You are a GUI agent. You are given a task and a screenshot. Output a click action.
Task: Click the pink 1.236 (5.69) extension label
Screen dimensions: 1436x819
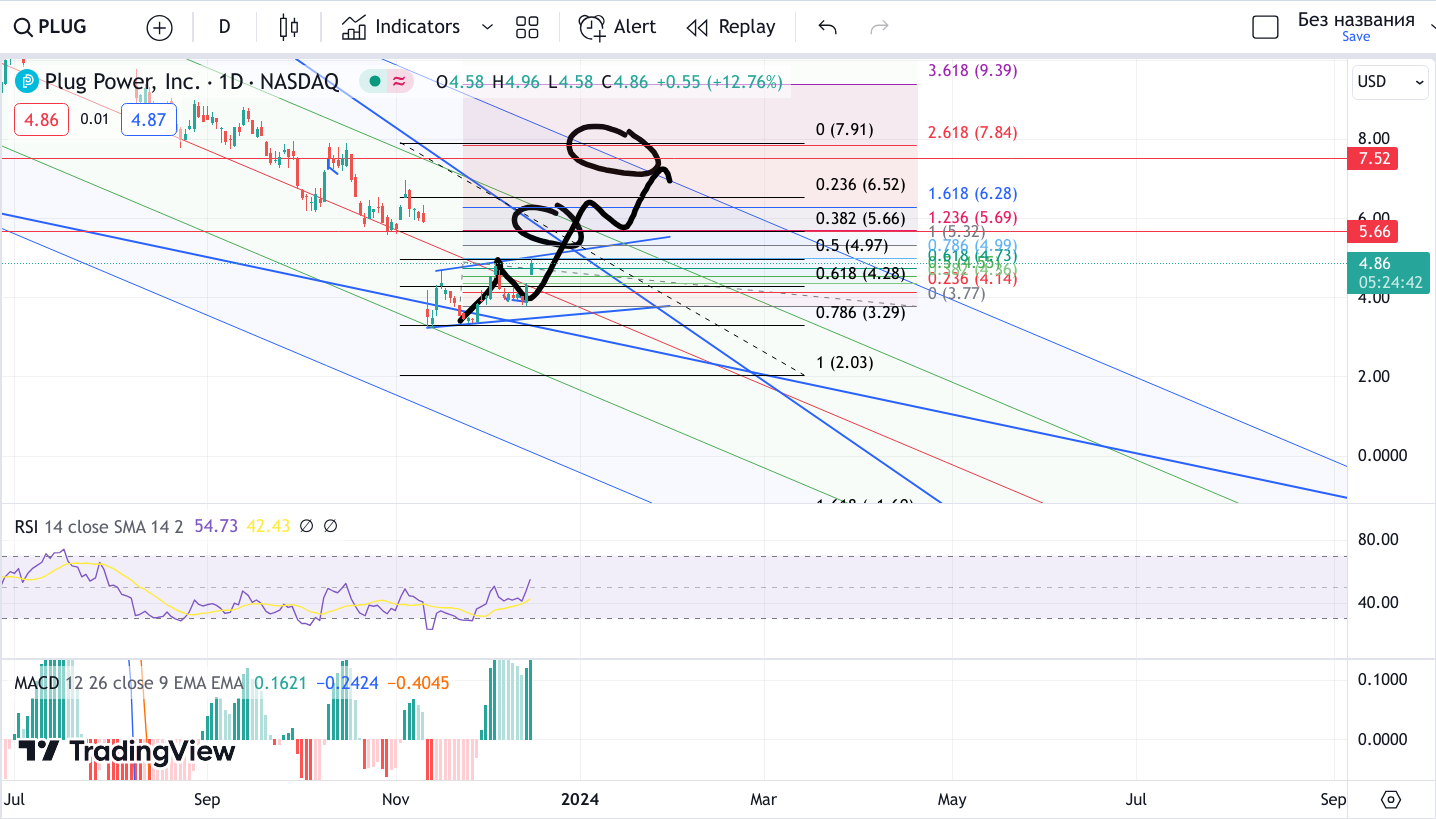click(973, 217)
